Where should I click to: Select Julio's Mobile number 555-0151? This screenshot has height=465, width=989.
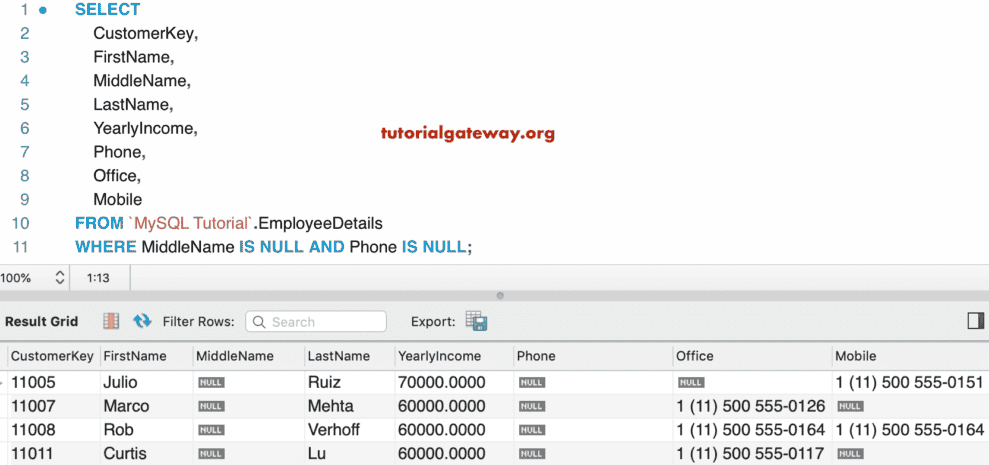pyautogui.click(x=910, y=382)
